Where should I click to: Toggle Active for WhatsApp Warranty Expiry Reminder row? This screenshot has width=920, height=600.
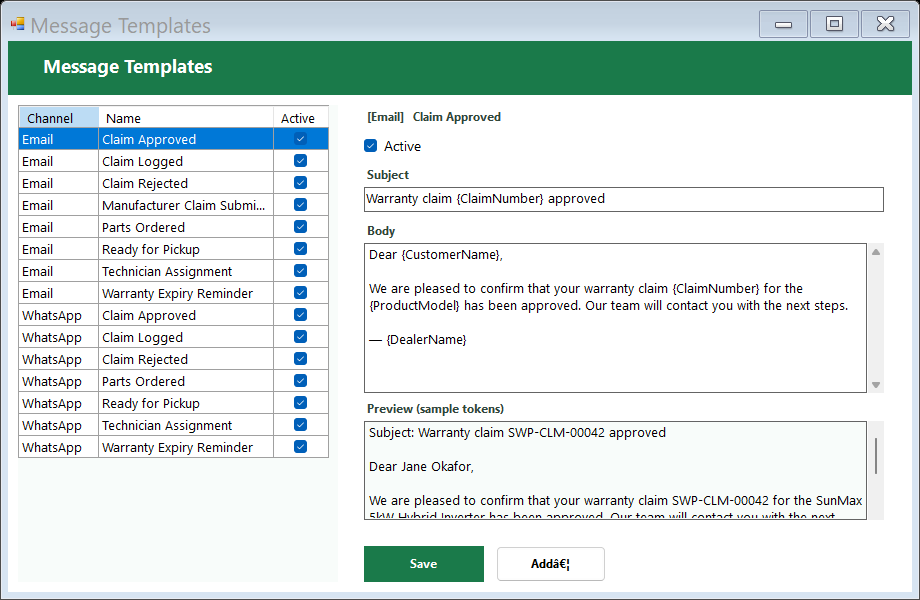point(300,447)
